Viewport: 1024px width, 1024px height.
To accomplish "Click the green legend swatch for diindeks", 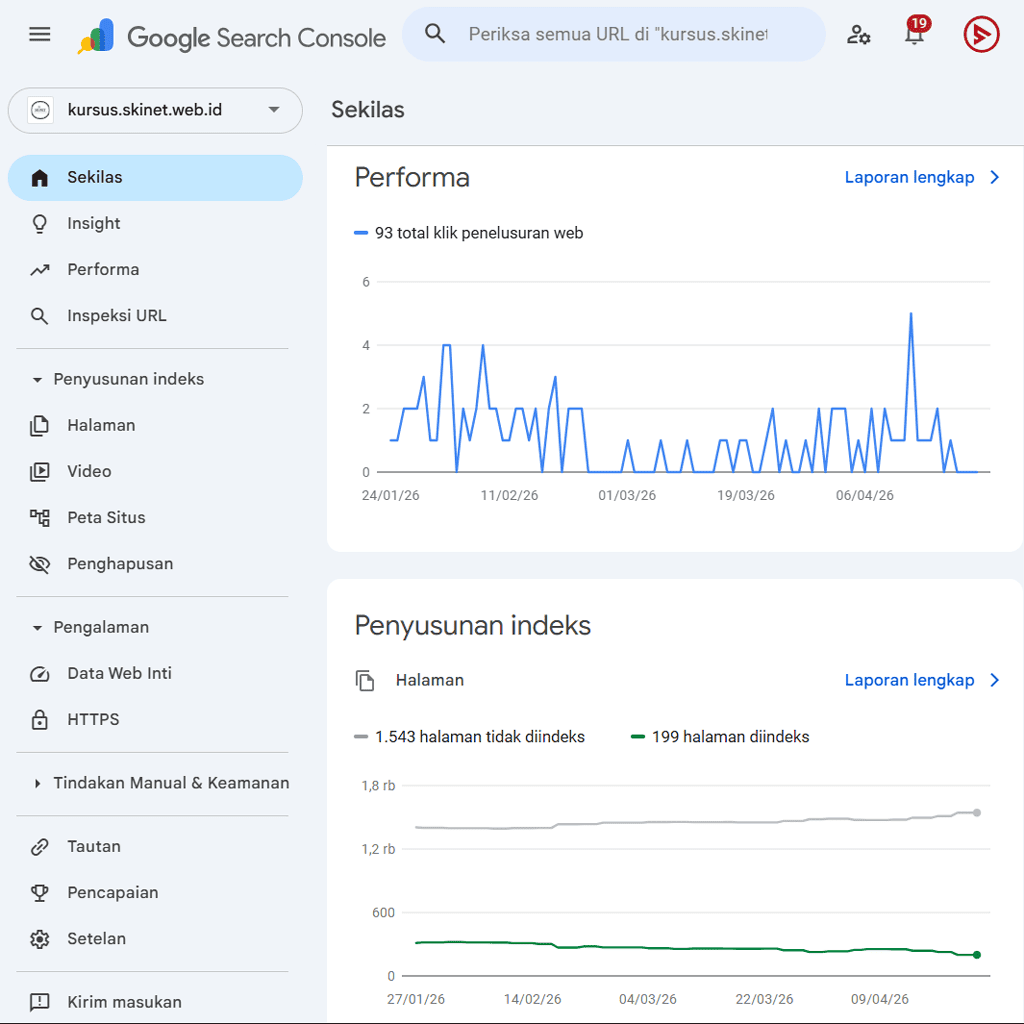I will click(x=638, y=737).
